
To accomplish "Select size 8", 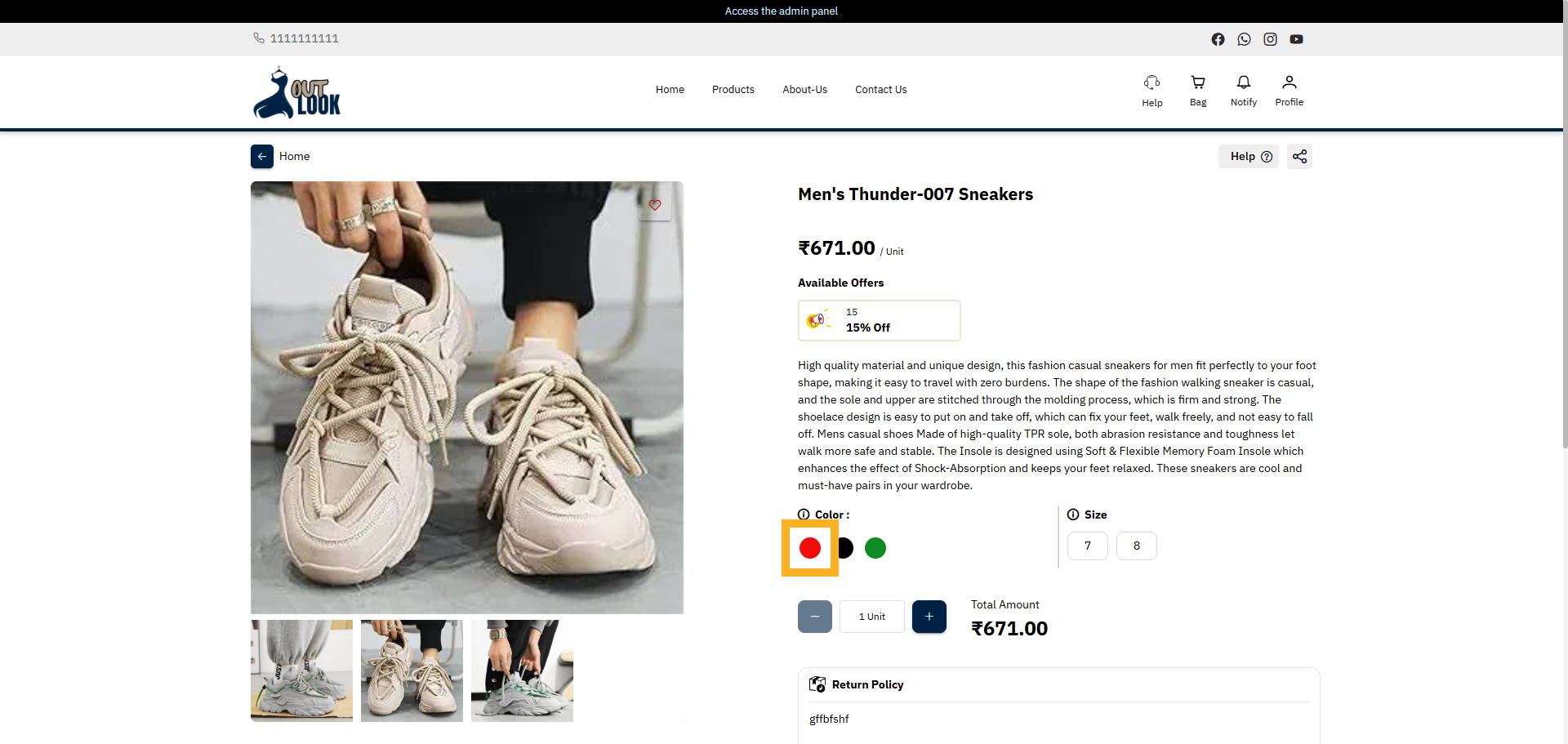I will click(x=1136, y=546).
